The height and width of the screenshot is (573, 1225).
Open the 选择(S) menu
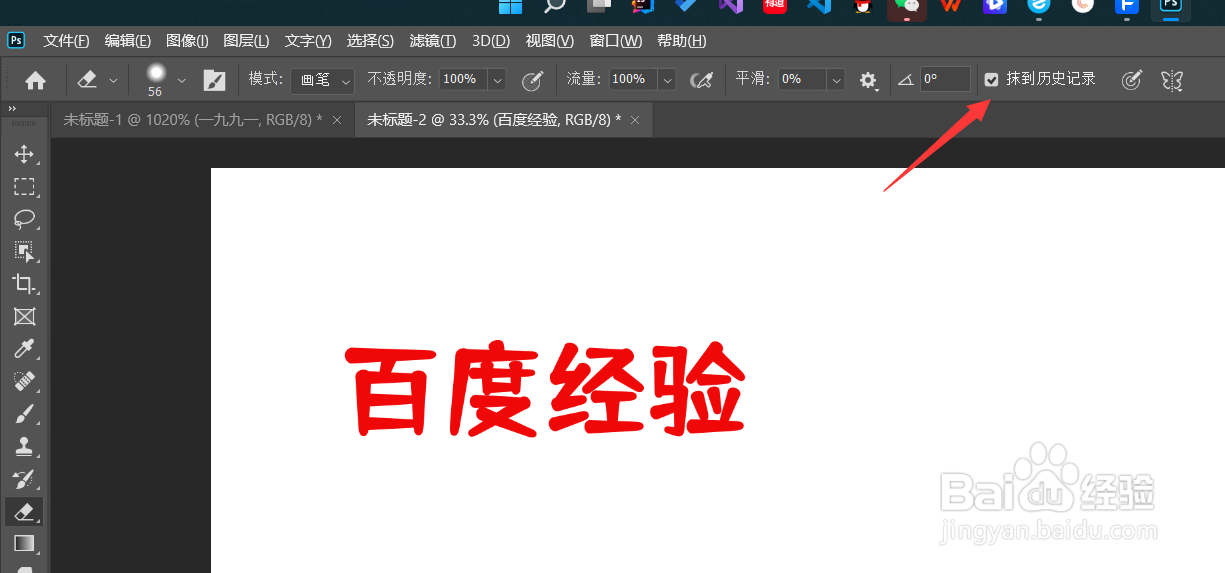pos(370,41)
